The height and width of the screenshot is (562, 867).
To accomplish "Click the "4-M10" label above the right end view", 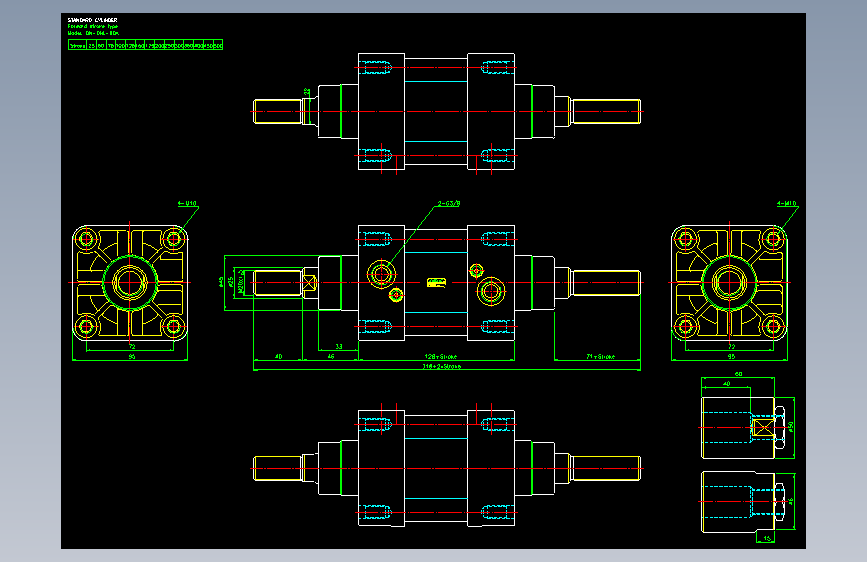I will [786, 204].
